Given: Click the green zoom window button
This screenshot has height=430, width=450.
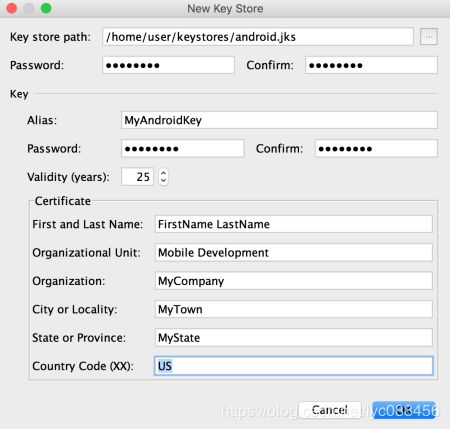Looking at the screenshot, I should click(x=46, y=8).
